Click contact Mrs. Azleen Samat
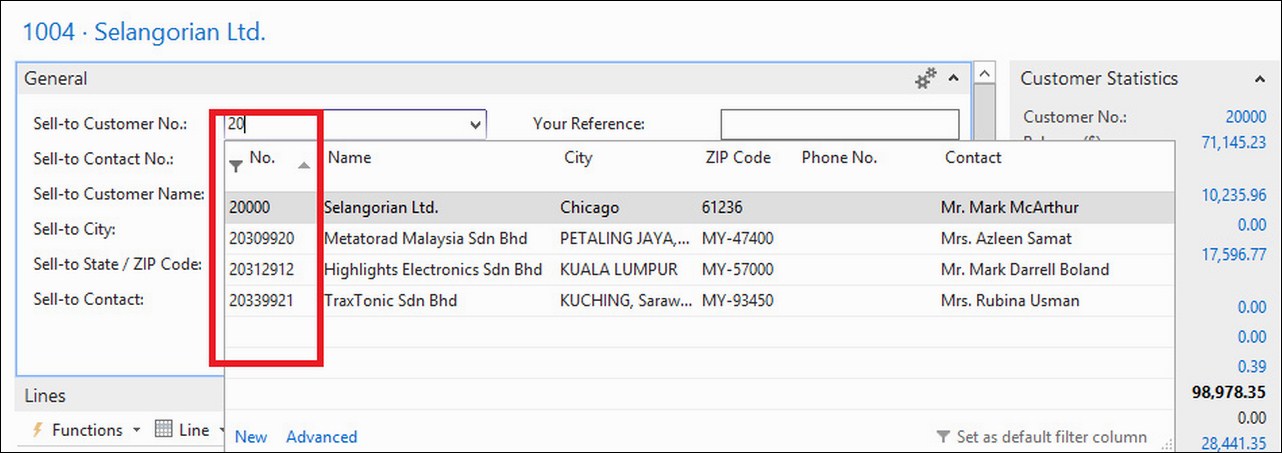Image resolution: width=1282 pixels, height=453 pixels. click(x=1006, y=239)
